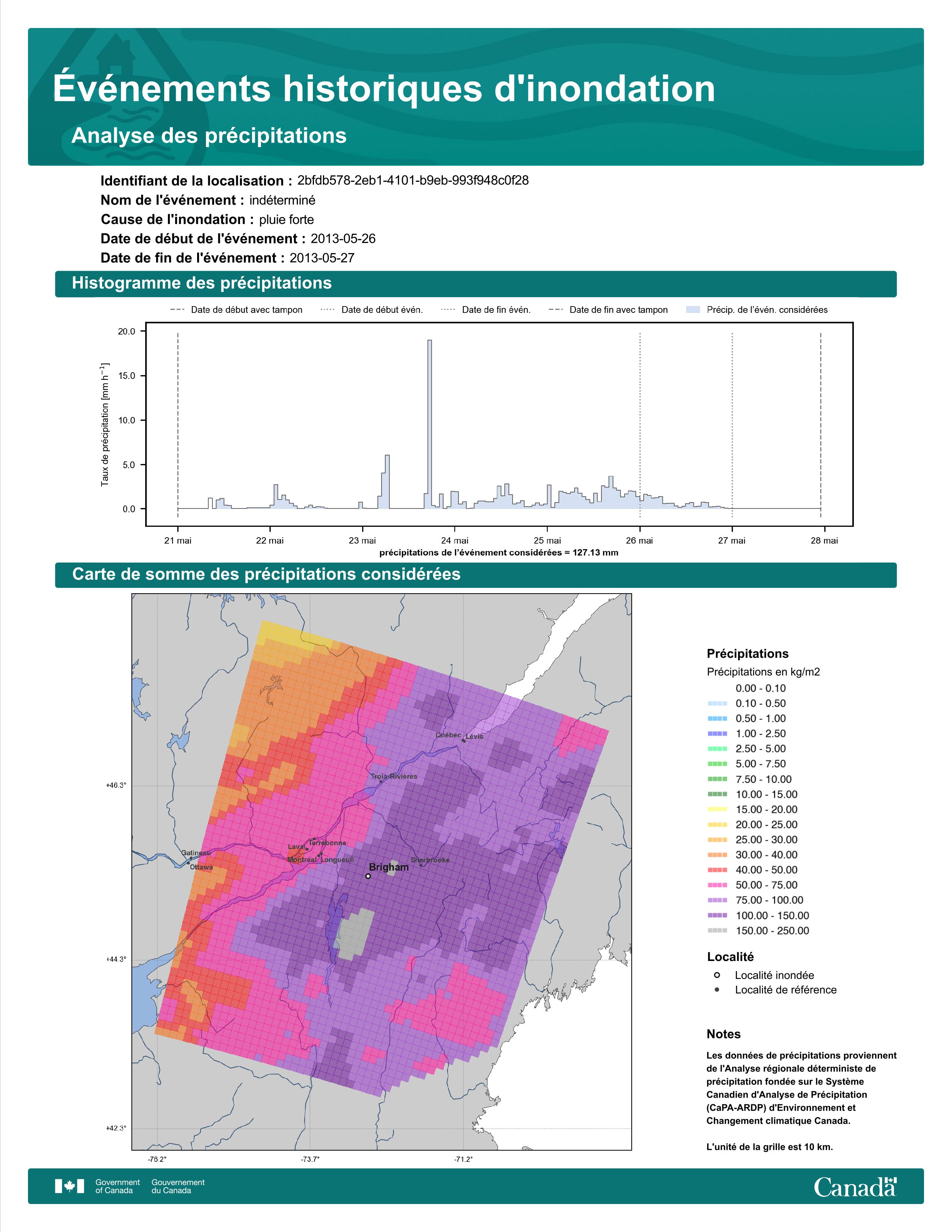Click the flooded locality circle marker in the legend
The width and height of the screenshot is (952, 1232).
[717, 975]
